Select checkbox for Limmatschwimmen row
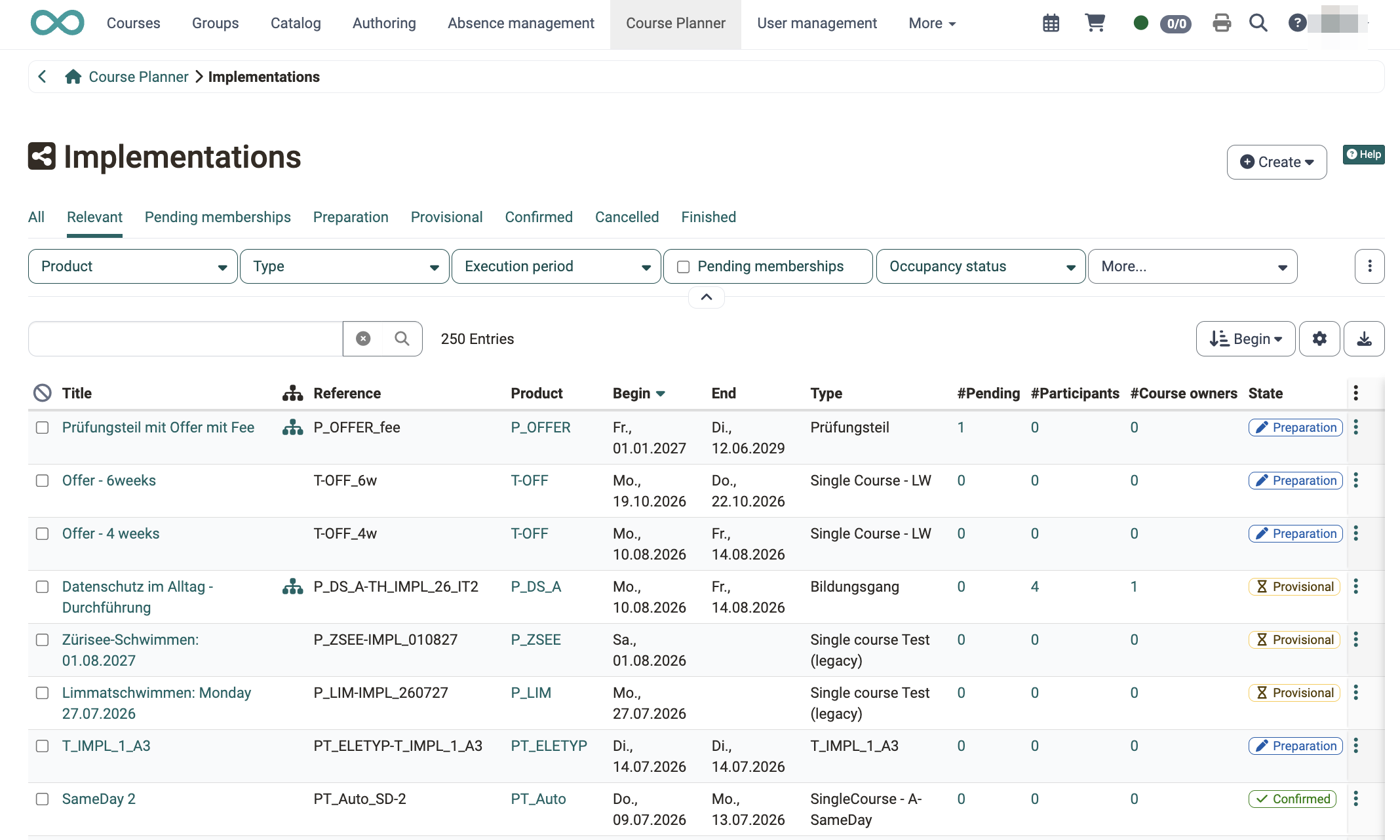The image size is (1400, 840). click(43, 693)
